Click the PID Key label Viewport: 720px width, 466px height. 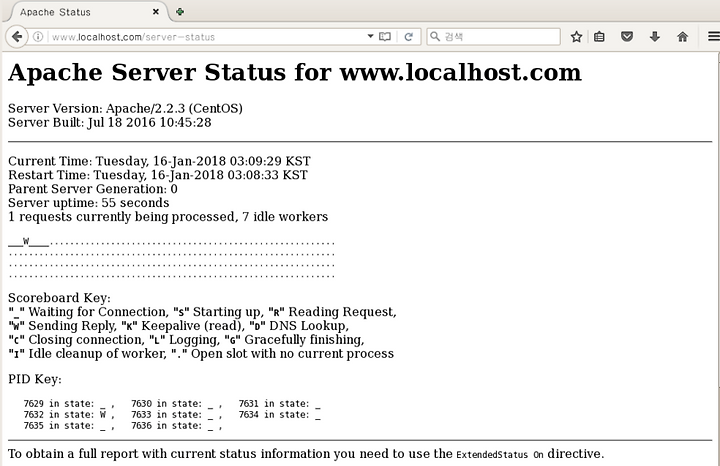pyautogui.click(x=35, y=379)
